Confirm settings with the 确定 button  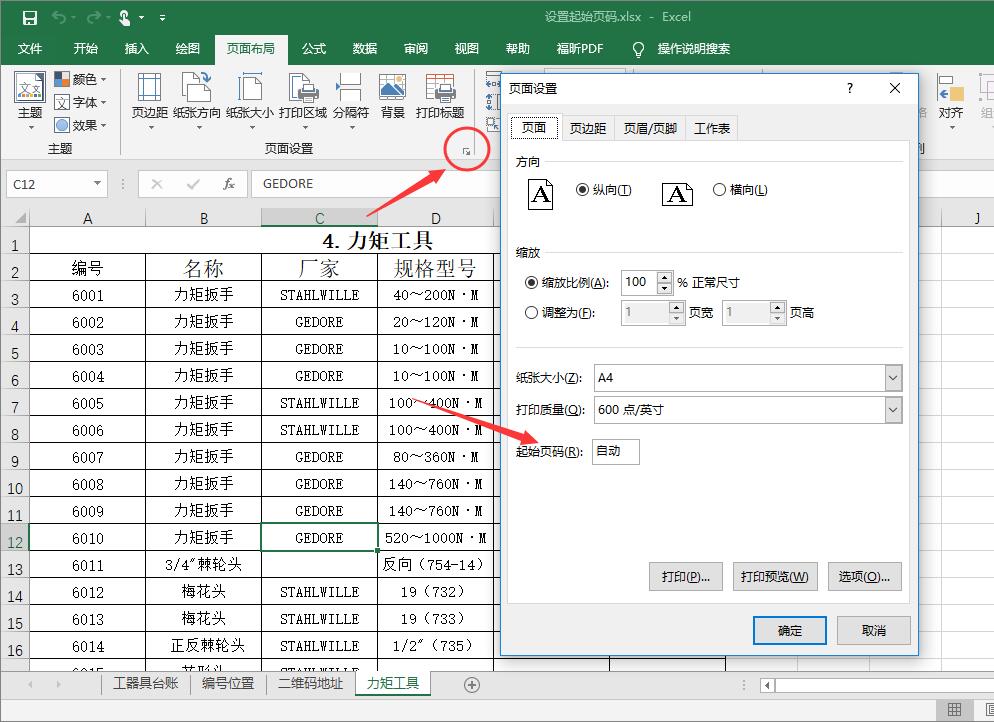(789, 630)
